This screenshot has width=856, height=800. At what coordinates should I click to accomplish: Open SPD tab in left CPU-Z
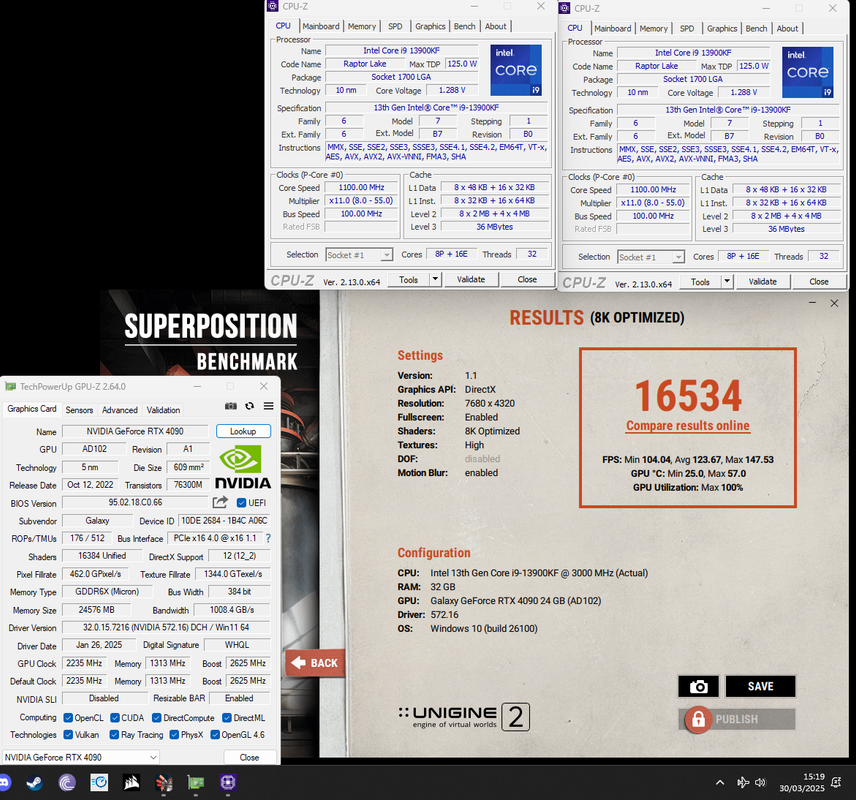[395, 26]
